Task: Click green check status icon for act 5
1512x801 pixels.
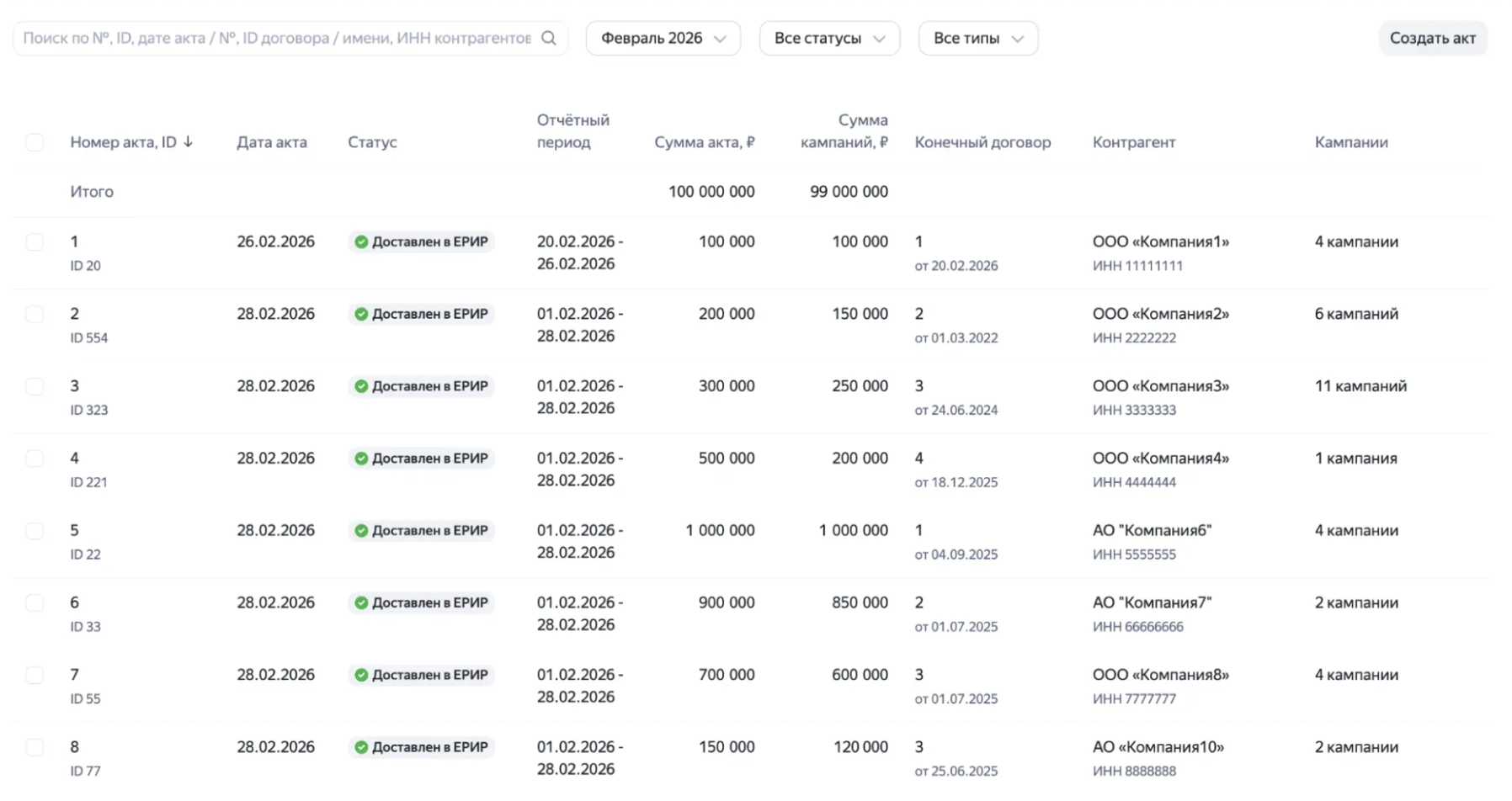Action: [361, 531]
